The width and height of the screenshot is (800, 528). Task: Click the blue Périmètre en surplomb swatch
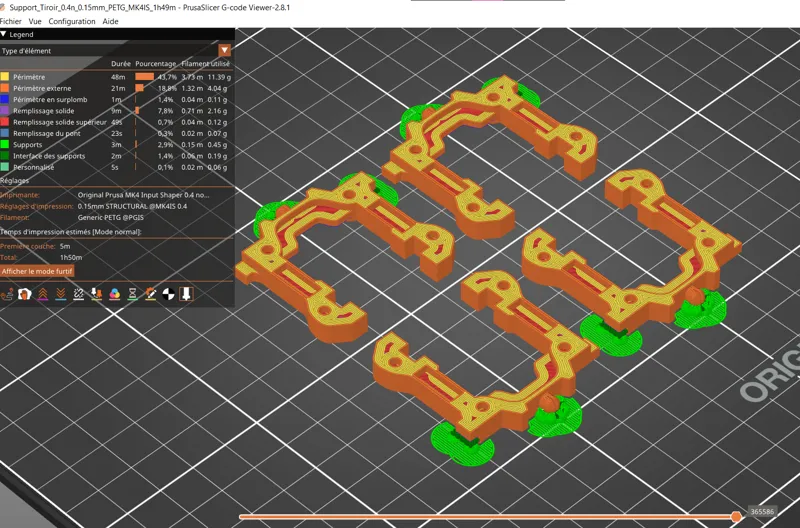click(5, 99)
